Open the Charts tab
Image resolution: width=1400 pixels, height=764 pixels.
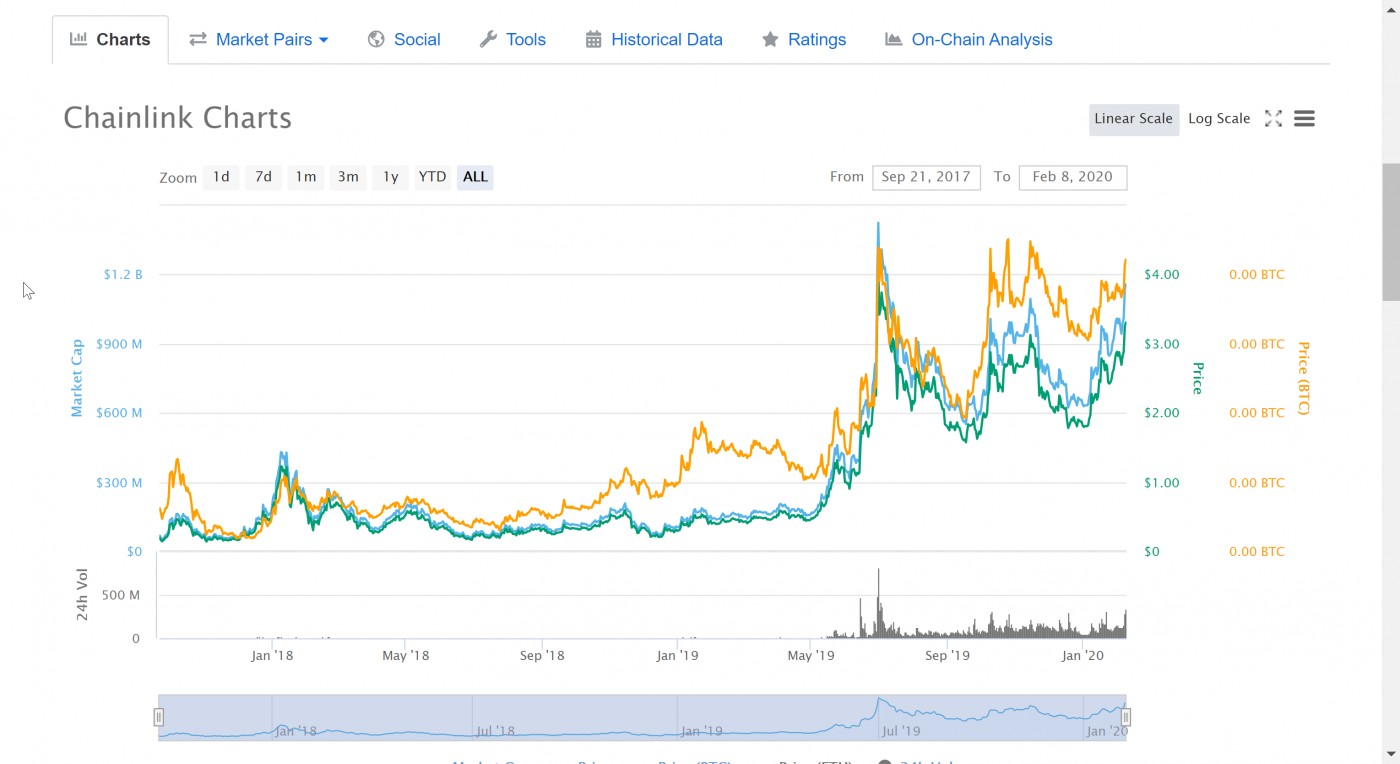click(x=110, y=40)
